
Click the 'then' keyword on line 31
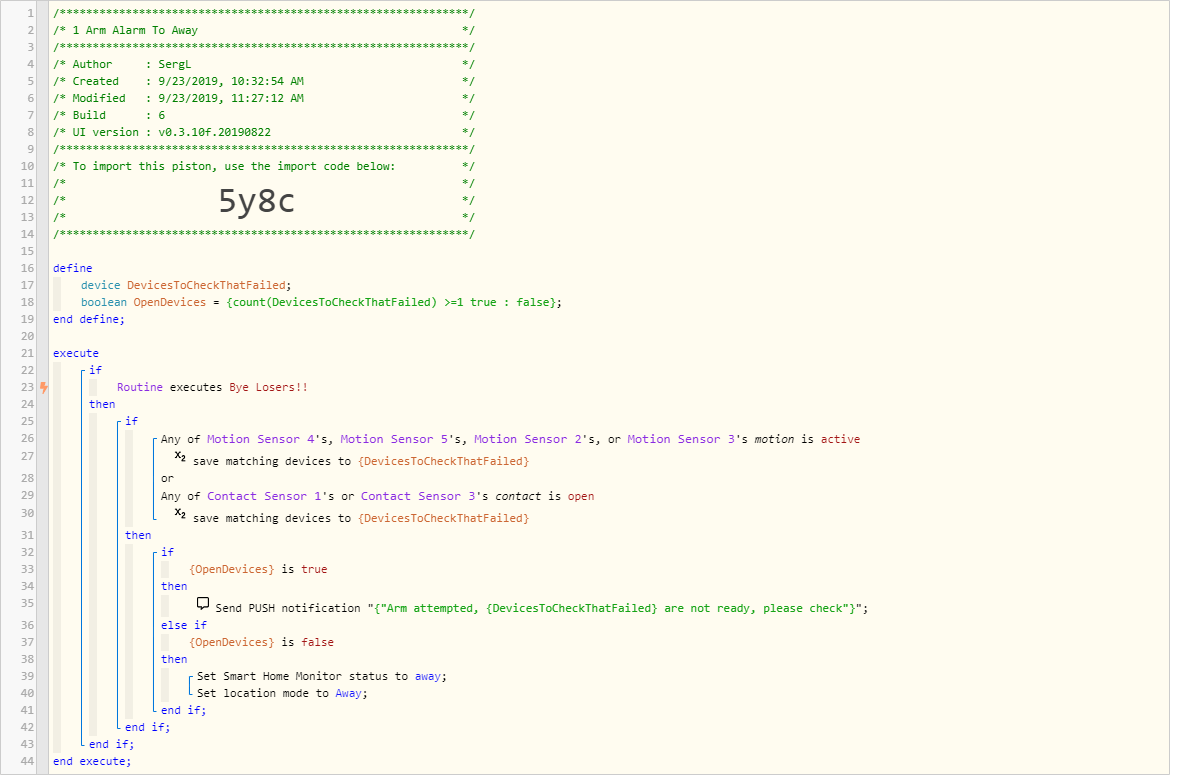pos(138,536)
